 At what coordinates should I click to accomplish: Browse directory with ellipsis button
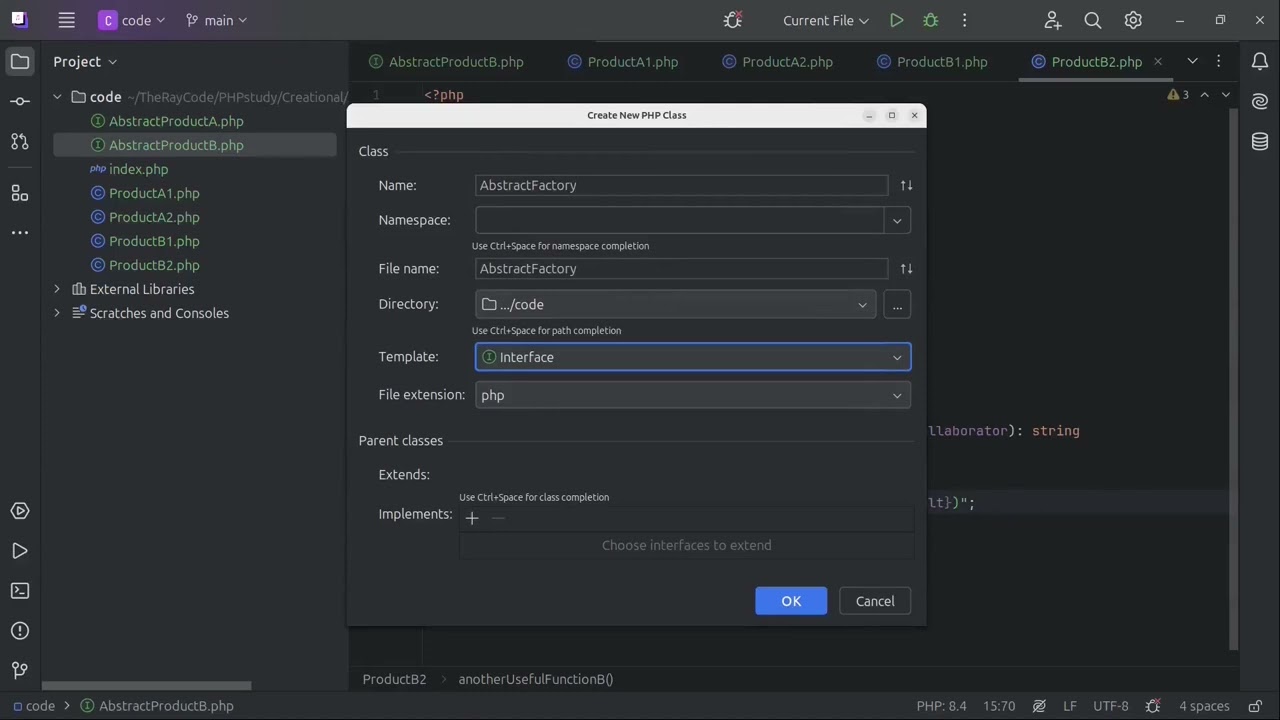[897, 305]
